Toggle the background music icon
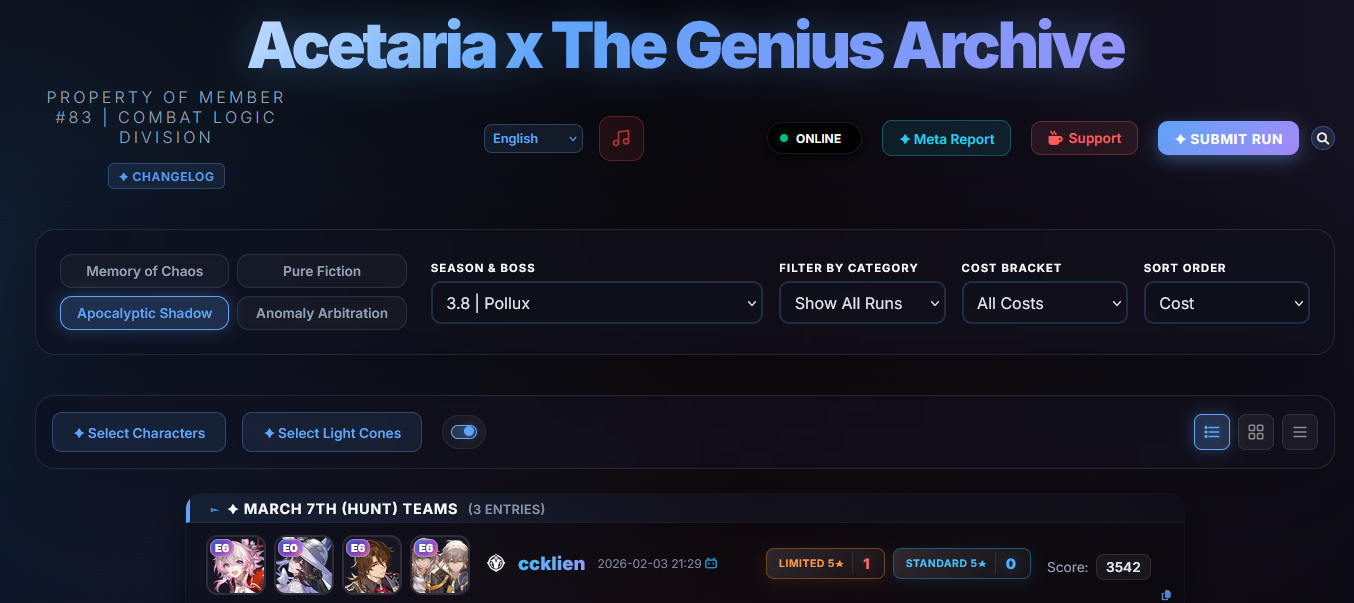Viewport: 1354px width, 603px height. (x=621, y=139)
